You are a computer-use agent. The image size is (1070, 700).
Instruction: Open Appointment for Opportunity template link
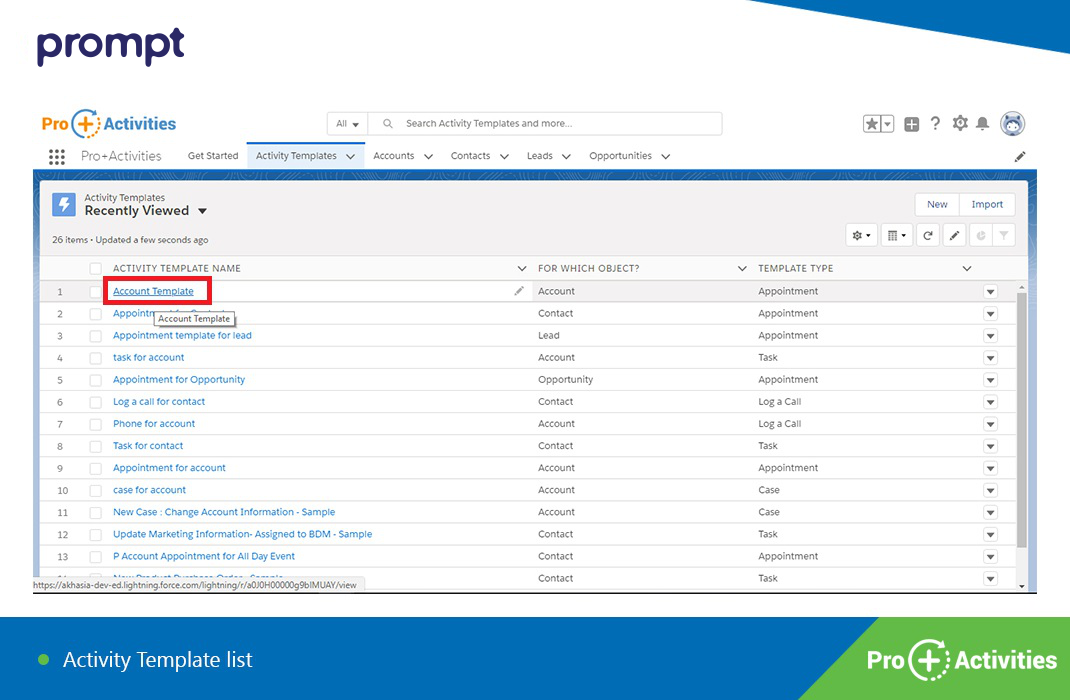[x=179, y=380]
